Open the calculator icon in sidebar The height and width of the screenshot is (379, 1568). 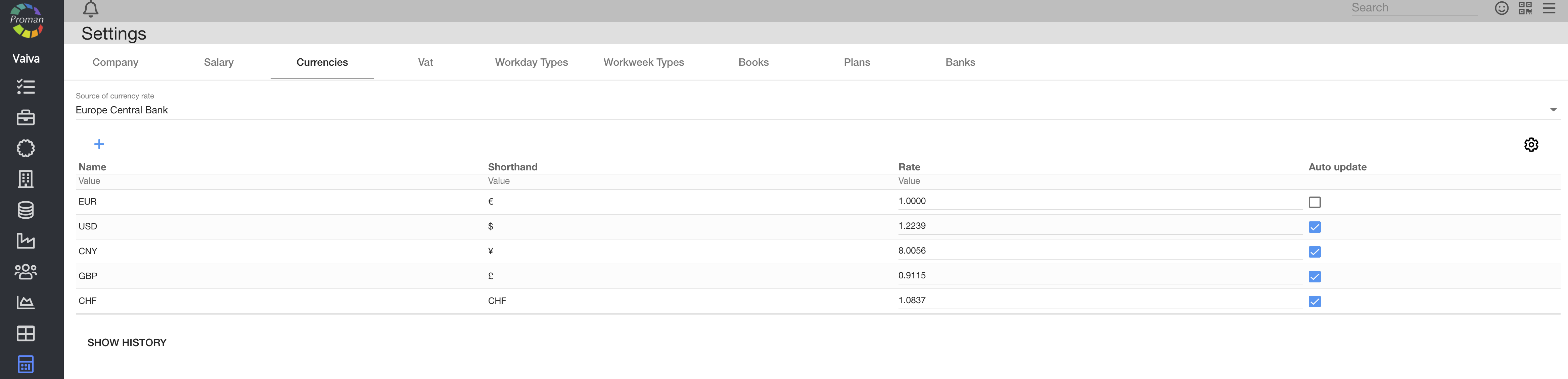pos(26,364)
